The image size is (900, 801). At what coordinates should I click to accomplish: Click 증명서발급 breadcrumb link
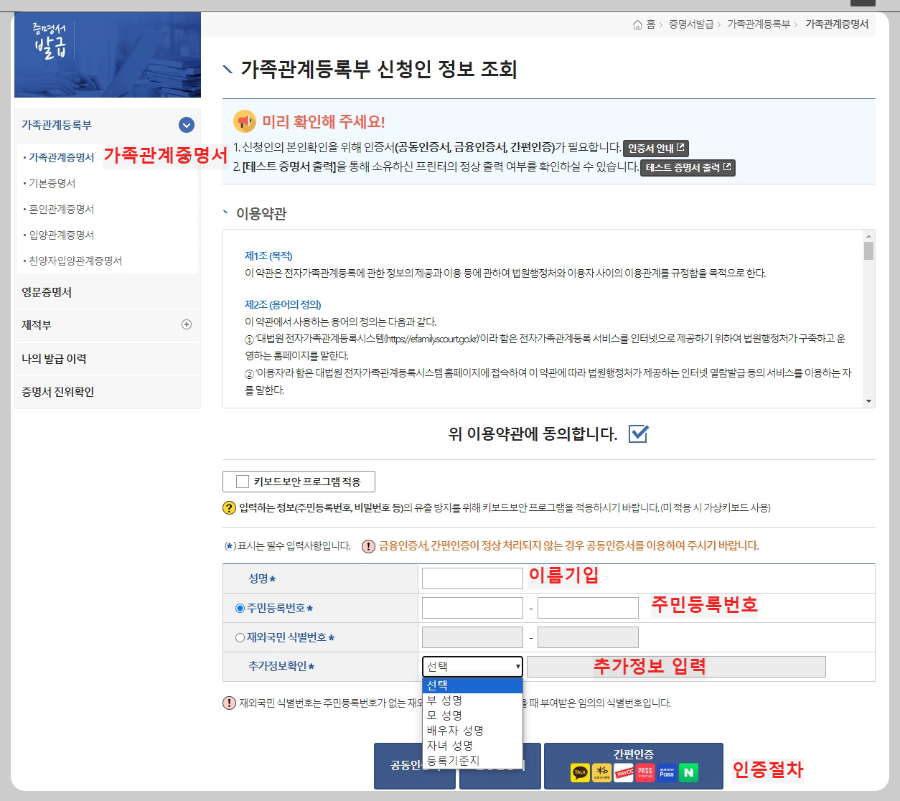[691, 24]
